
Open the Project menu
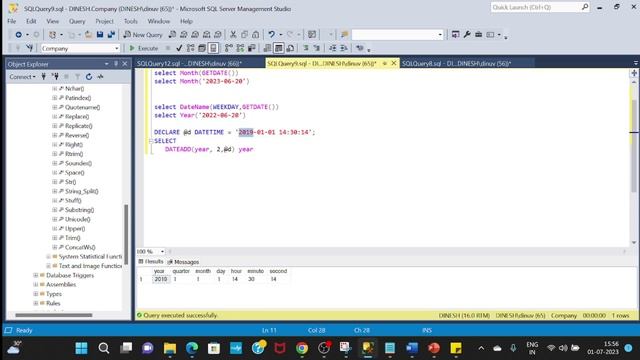104,21
